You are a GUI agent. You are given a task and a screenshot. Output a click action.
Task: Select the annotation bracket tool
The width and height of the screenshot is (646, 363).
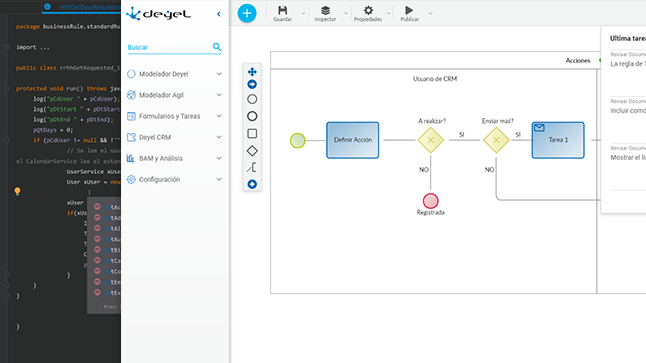click(x=252, y=167)
